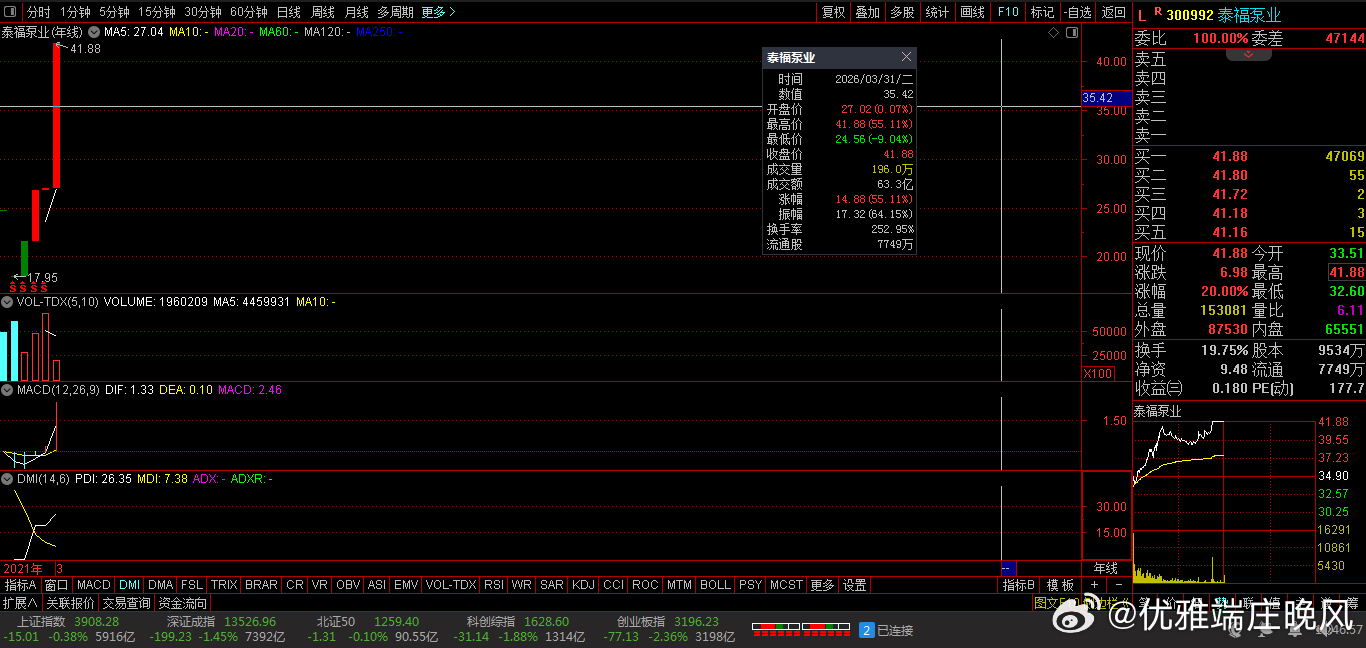Viewport: 1366px width, 648px height.
Task: Select VOL-TDX indicator tab in bottom bar
Action: [x=451, y=585]
